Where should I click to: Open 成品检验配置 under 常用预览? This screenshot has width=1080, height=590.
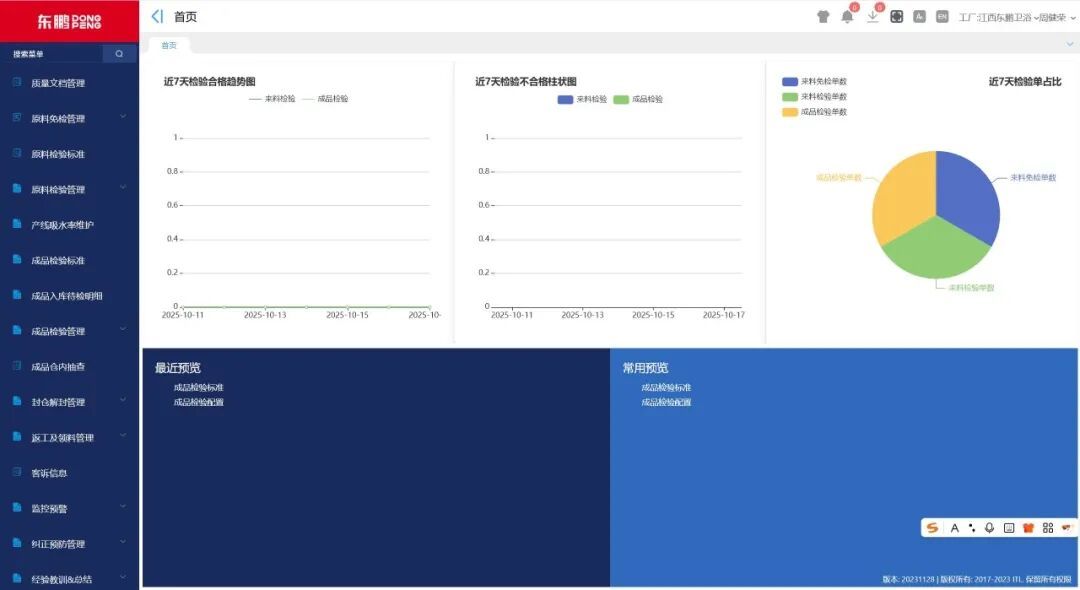click(x=666, y=402)
